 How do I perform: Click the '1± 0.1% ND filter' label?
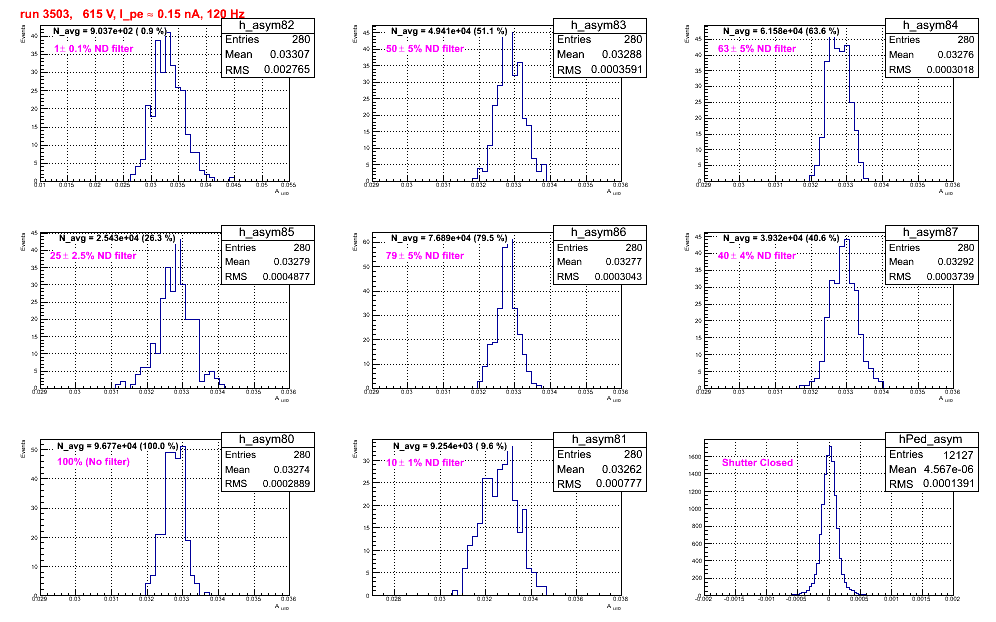click(x=93, y=49)
